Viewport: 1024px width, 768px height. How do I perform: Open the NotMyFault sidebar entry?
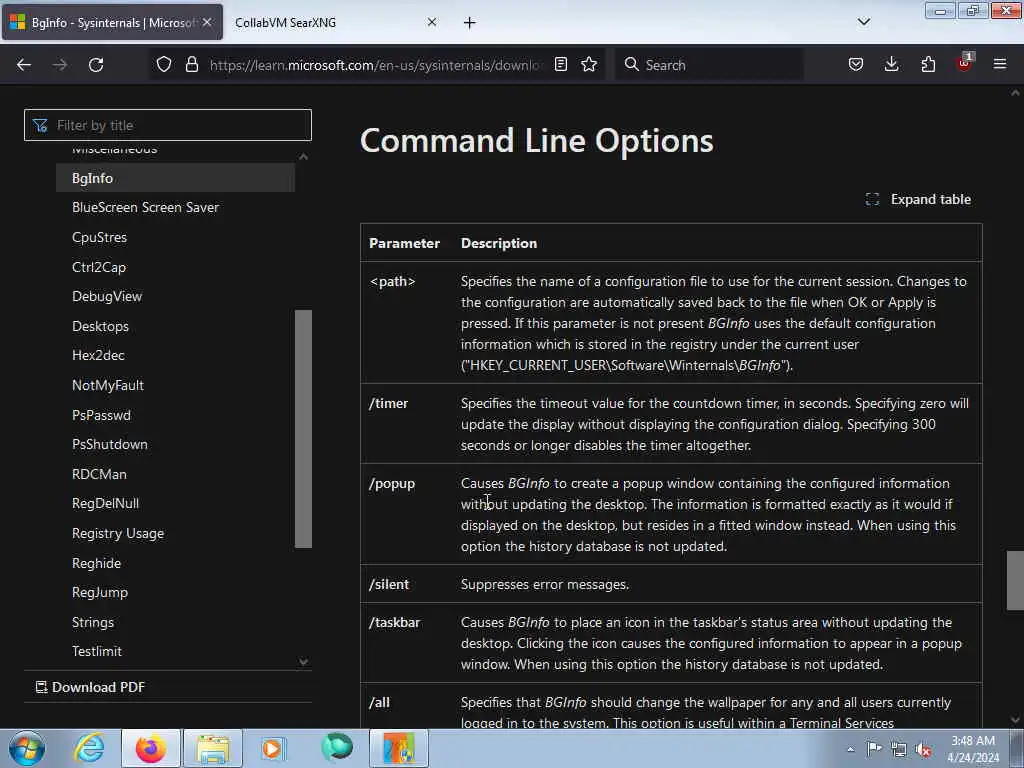pyautogui.click(x=108, y=385)
